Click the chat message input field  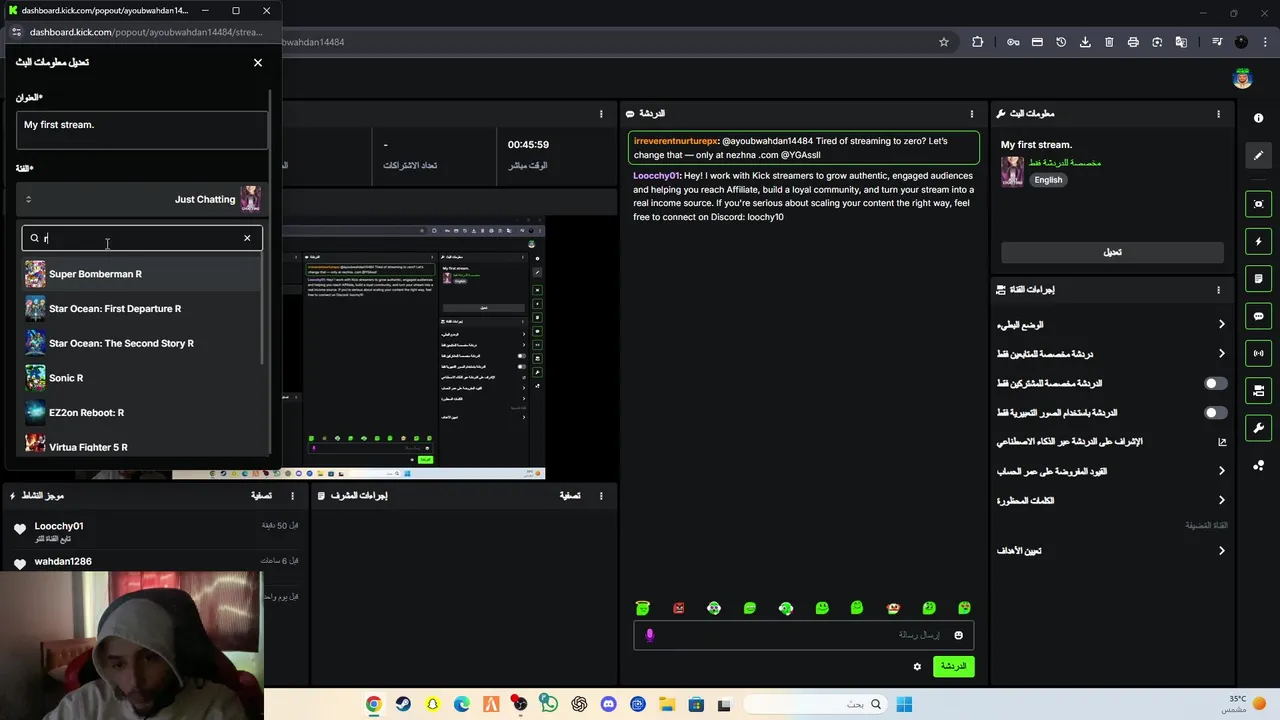tap(803, 635)
